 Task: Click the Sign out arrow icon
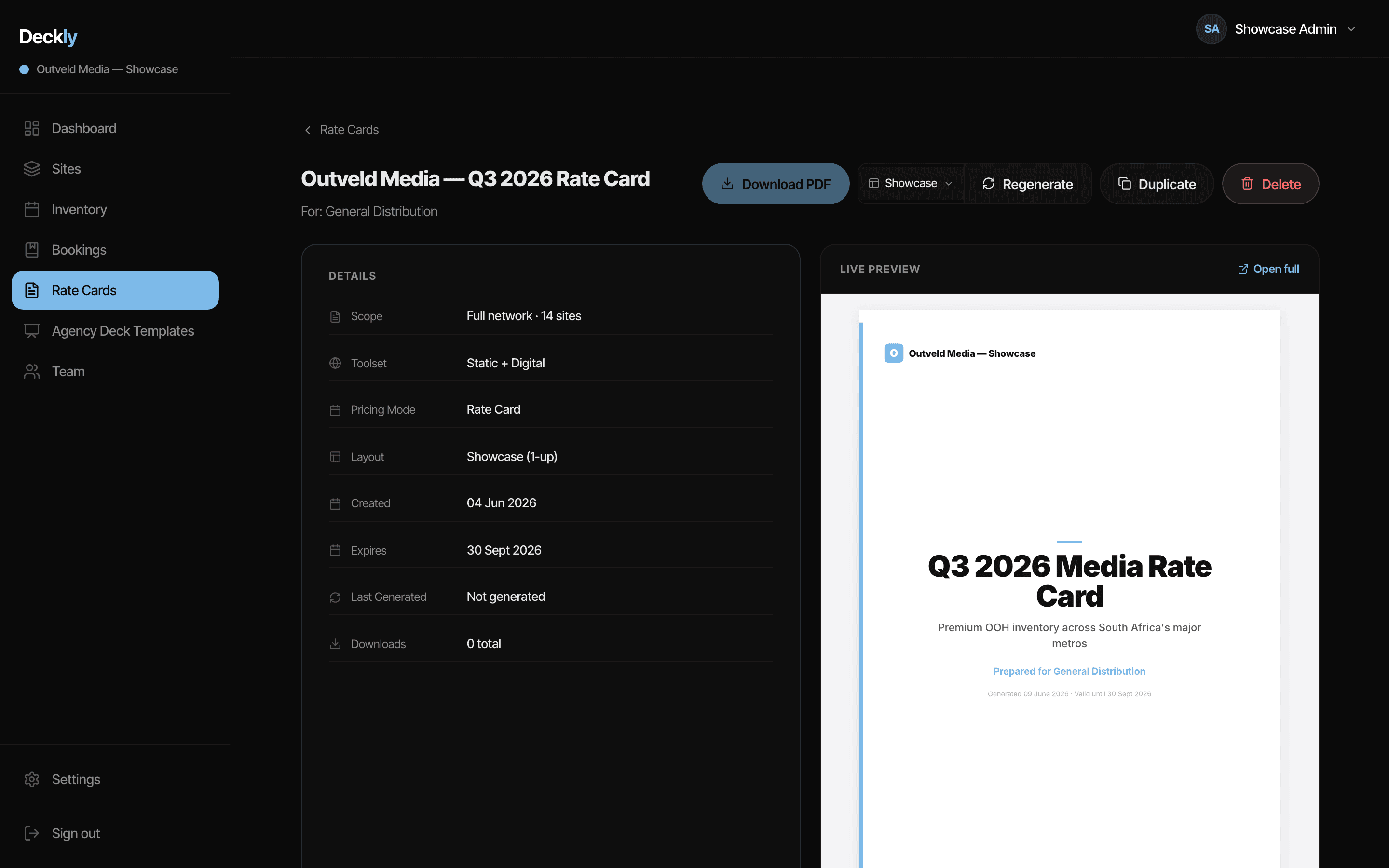point(31,833)
